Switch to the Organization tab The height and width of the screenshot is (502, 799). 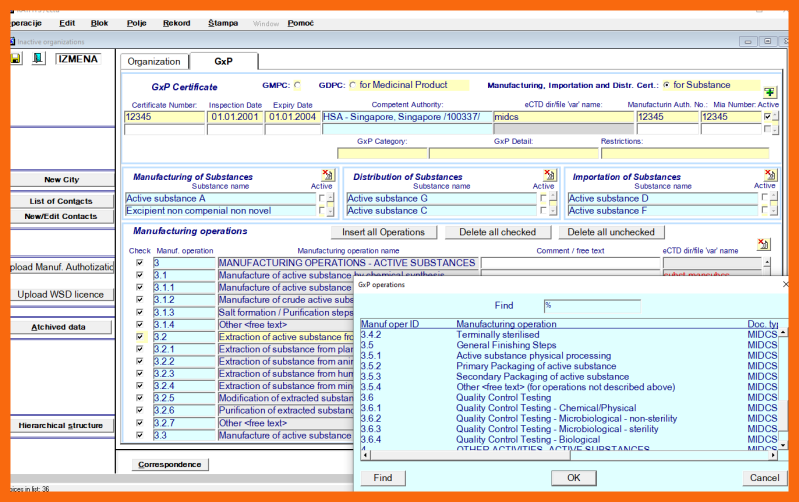pyautogui.click(x=154, y=62)
